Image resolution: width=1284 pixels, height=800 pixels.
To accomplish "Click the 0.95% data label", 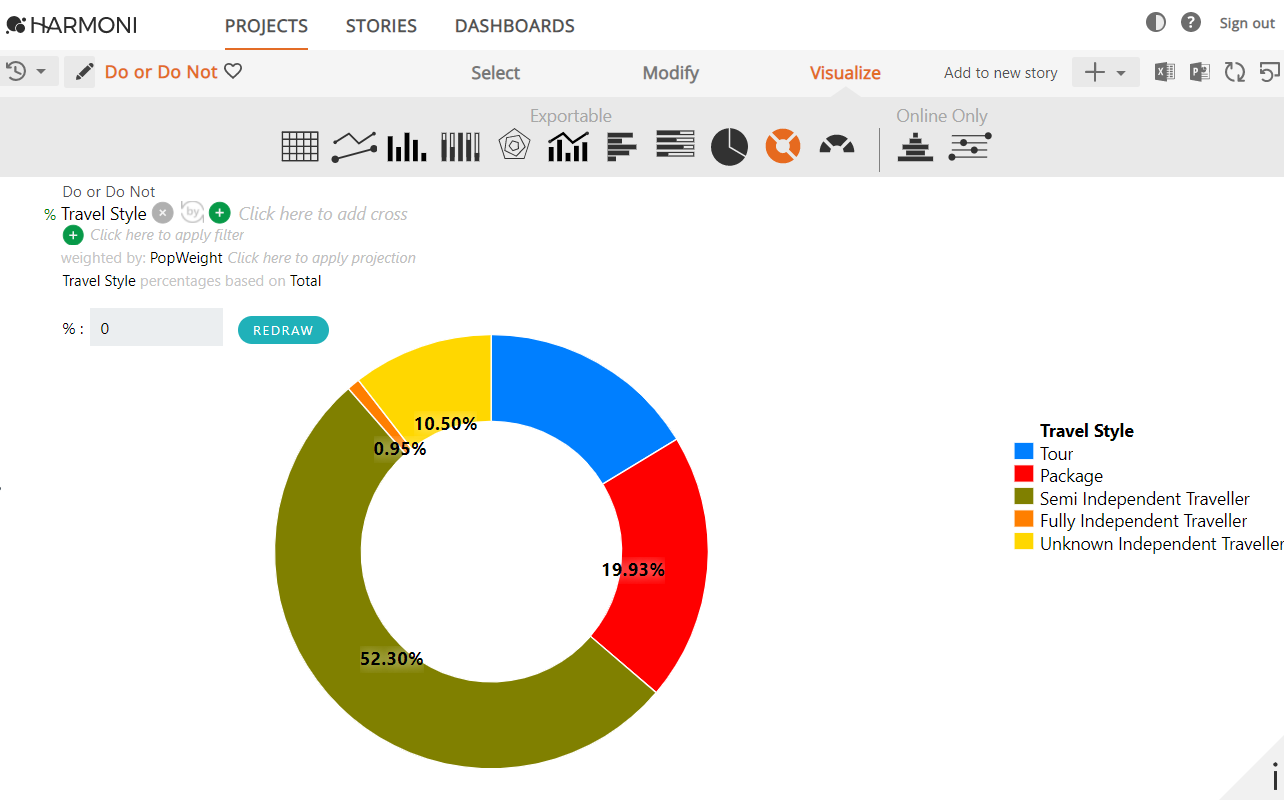I will click(x=400, y=449).
